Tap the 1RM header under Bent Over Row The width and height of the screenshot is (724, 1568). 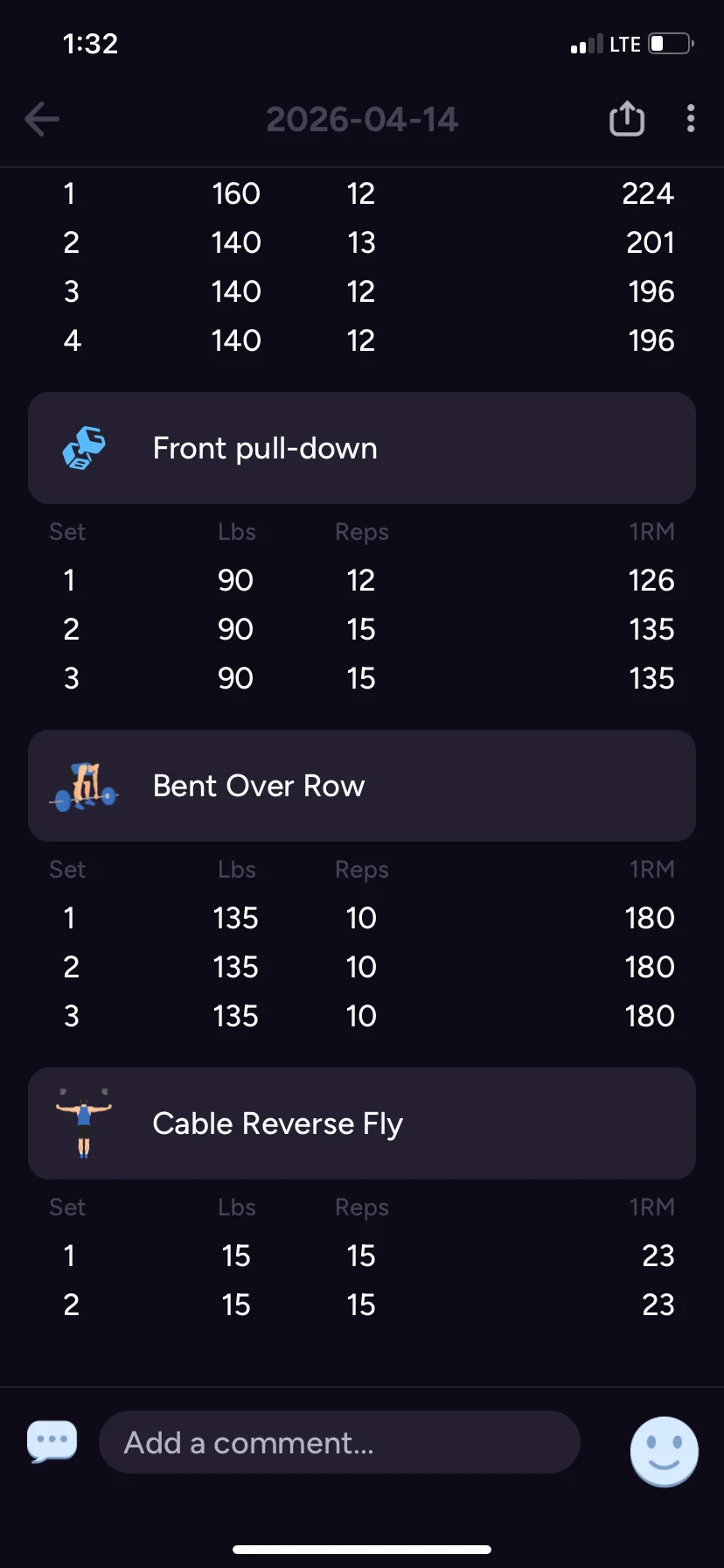pos(651,870)
